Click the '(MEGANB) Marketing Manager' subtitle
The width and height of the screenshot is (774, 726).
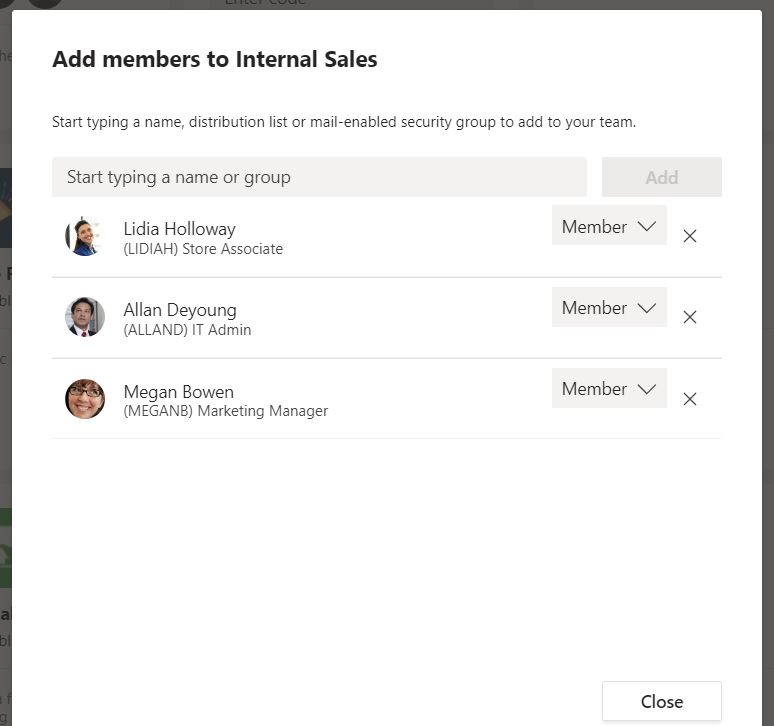click(225, 411)
